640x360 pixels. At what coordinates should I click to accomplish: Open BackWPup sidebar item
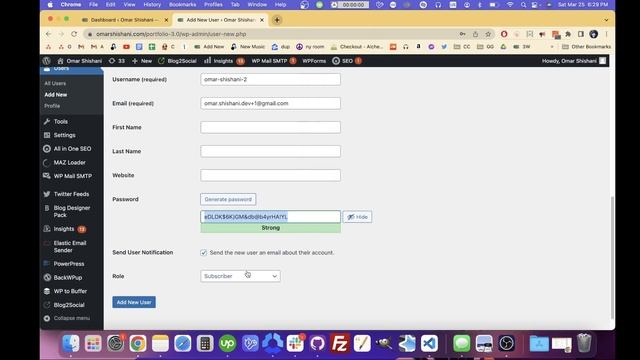63,278
